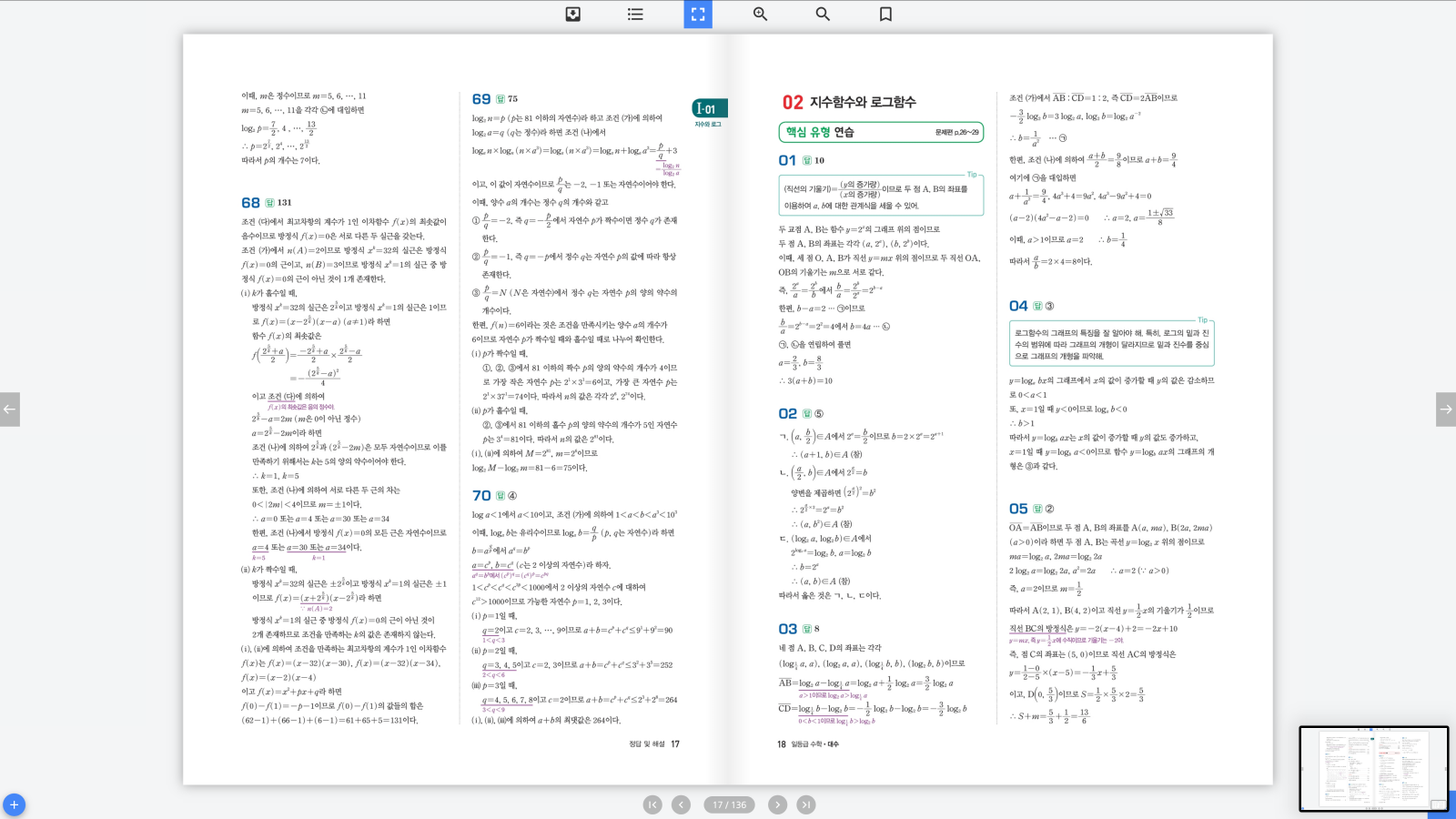1456x819 pixels.
Task: Jump to the first page
Action: coord(652,804)
